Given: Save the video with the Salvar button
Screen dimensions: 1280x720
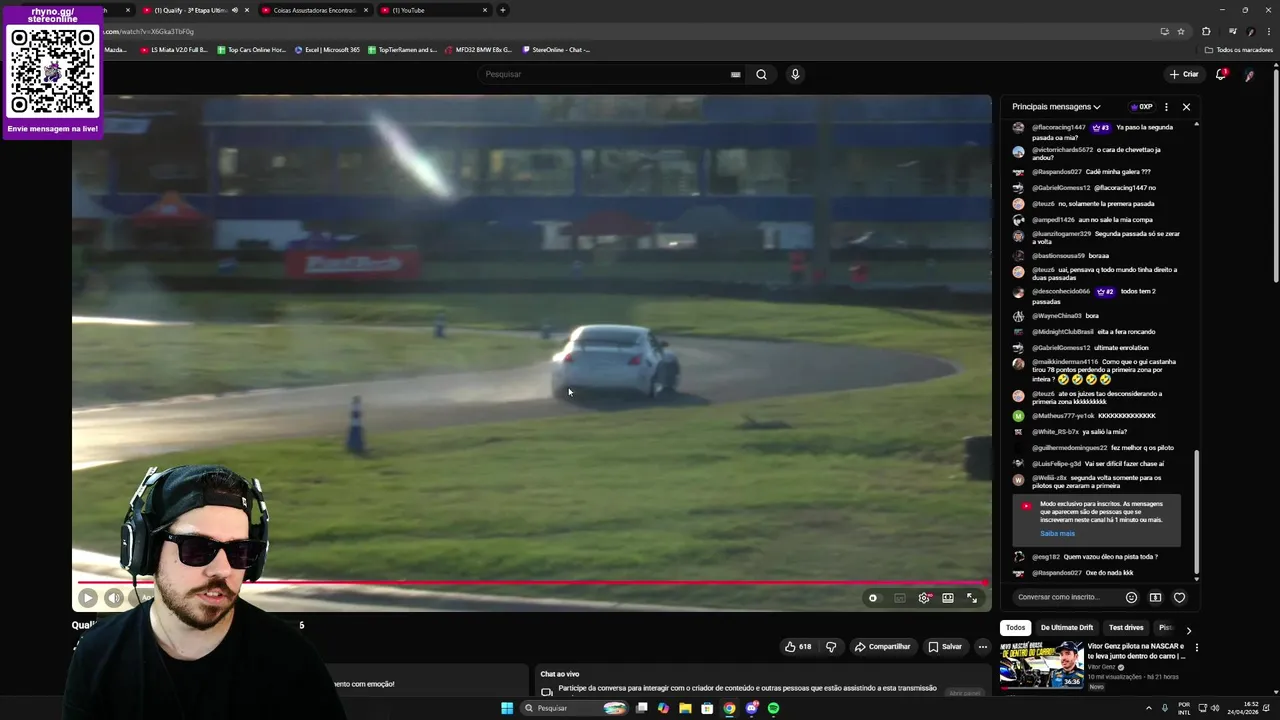Looking at the screenshot, I should pyautogui.click(x=944, y=647).
